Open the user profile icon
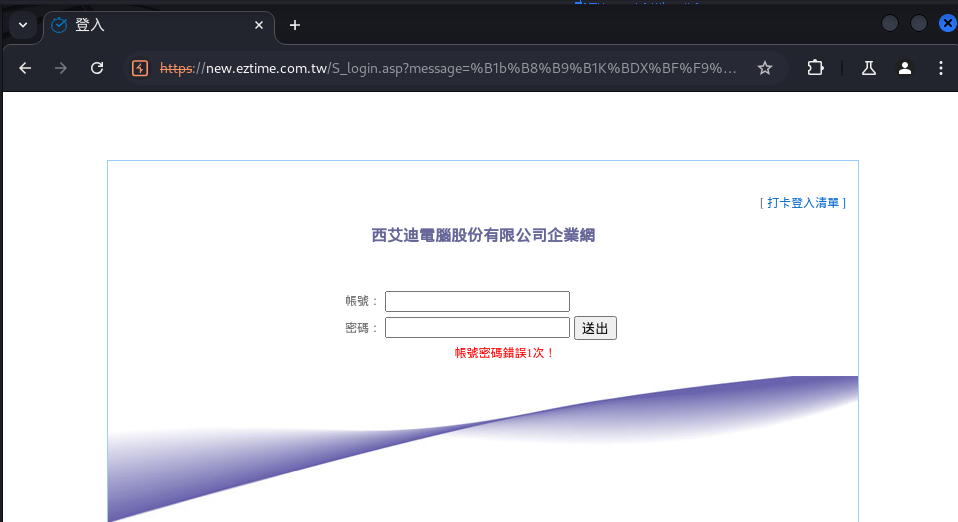The width and height of the screenshot is (958, 522). 905,68
